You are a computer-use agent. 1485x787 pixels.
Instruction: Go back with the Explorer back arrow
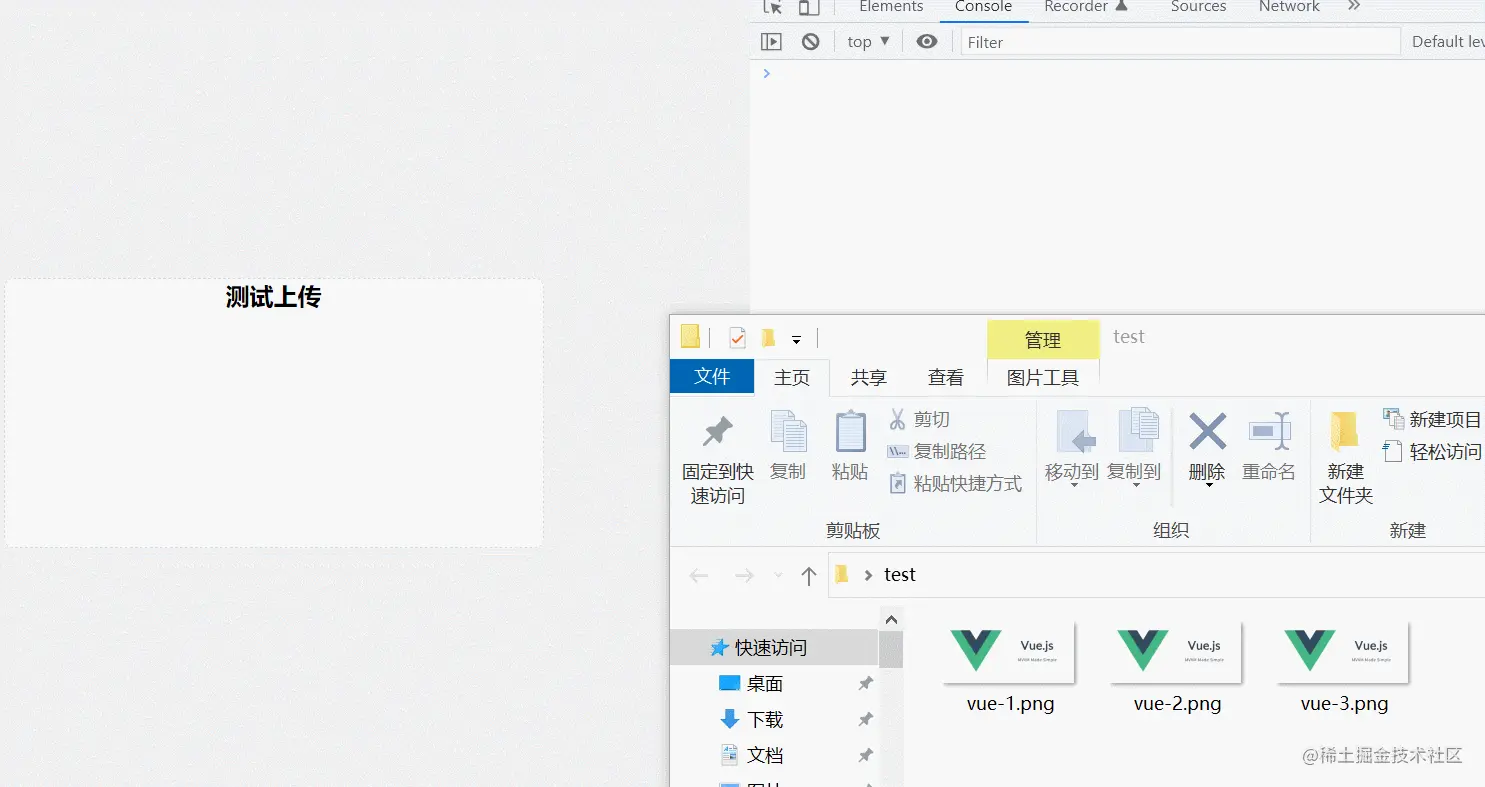699,576
